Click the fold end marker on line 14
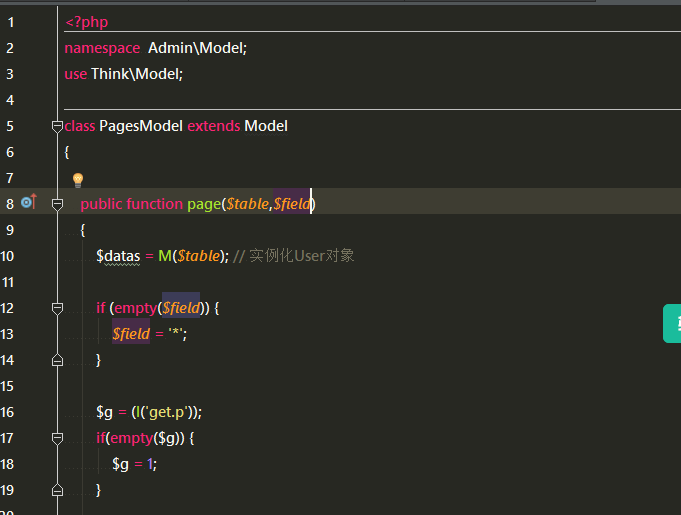The height and width of the screenshot is (515, 681). pyautogui.click(x=57, y=360)
